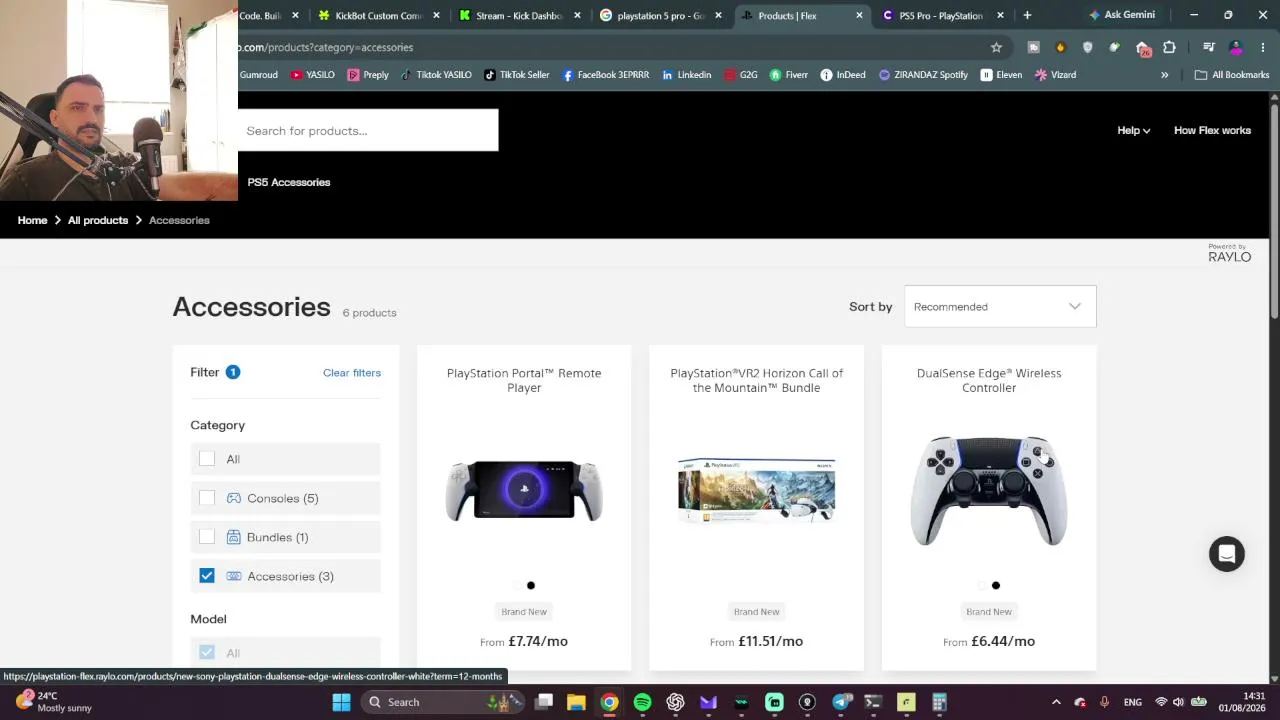The height and width of the screenshot is (720, 1280).
Task: Click the PlayStation Portal product image
Action: coord(524,491)
